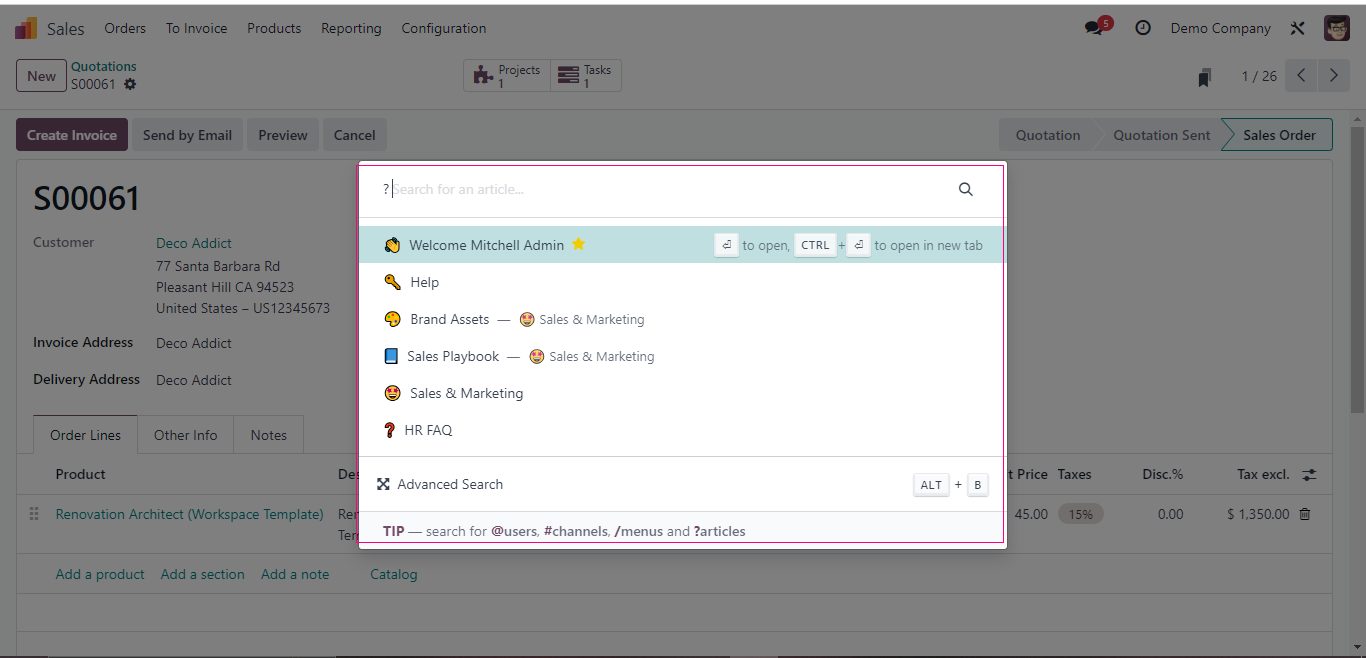Open Renovation Architect (Workspace Template) product link
The image size is (1366, 658).
190,514
